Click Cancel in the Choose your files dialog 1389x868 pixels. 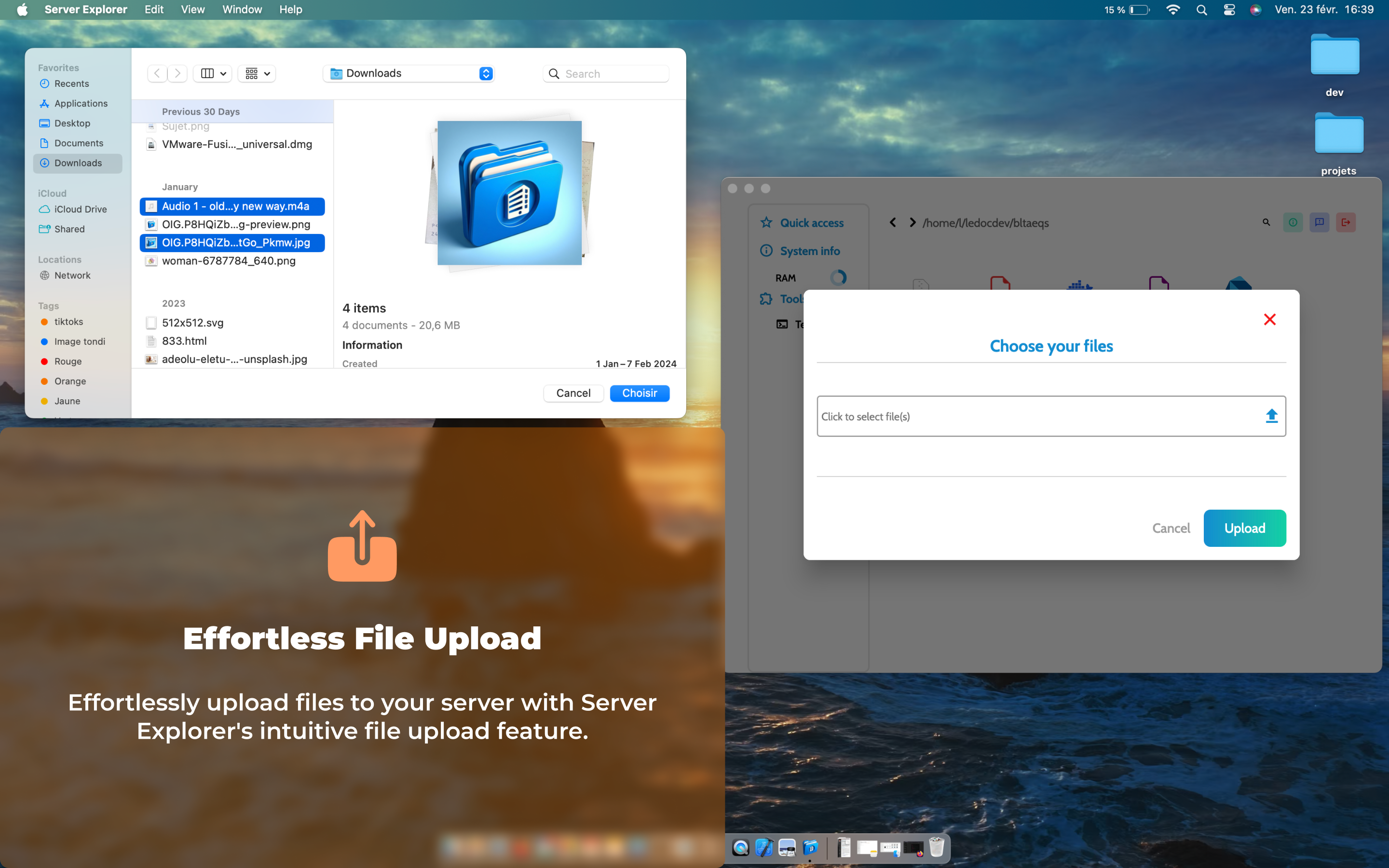(1171, 528)
